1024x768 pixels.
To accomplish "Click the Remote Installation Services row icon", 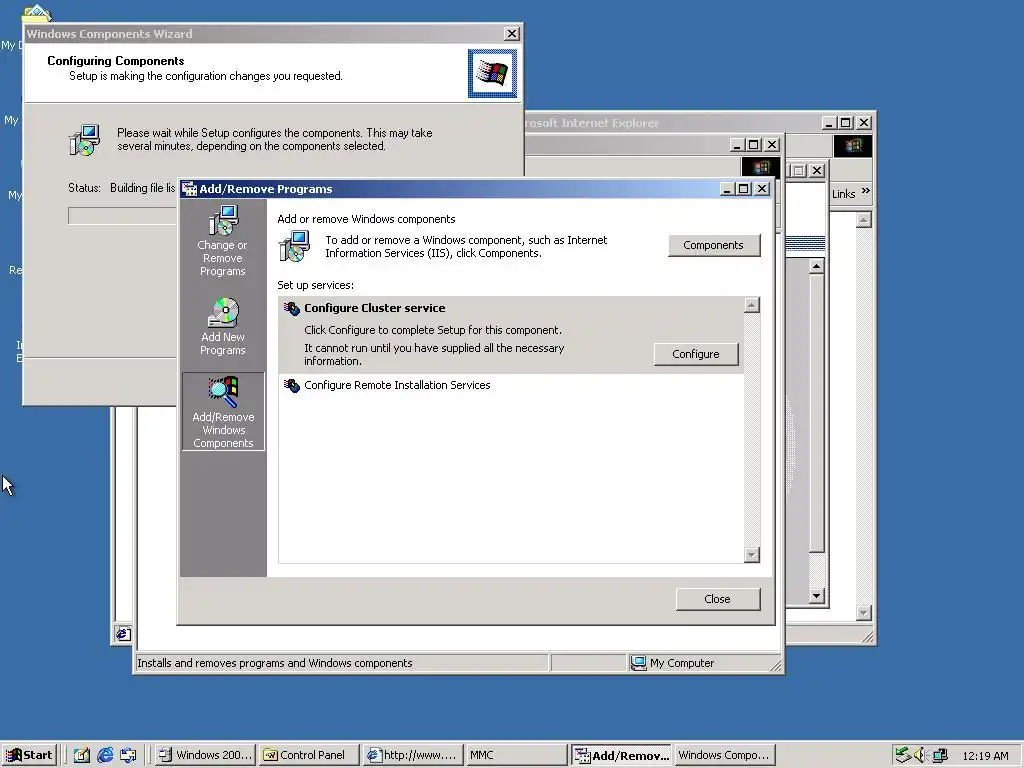I will (291, 385).
